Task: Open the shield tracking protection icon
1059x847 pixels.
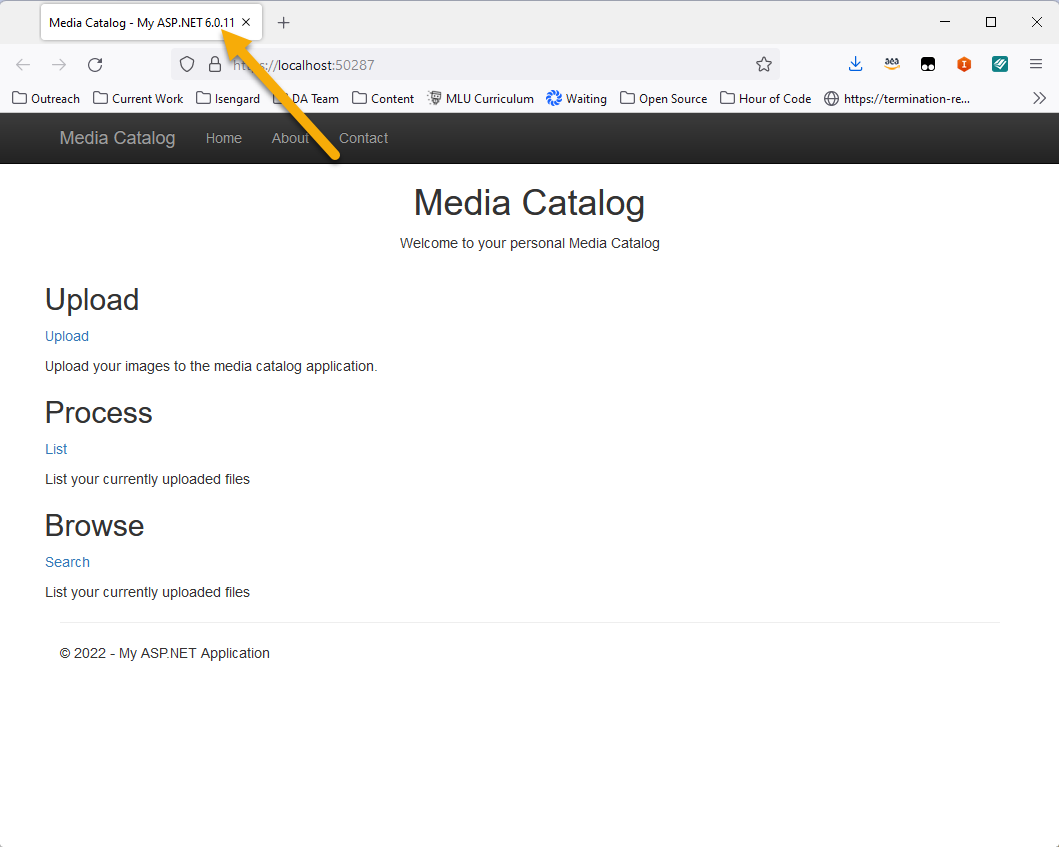Action: point(187,65)
